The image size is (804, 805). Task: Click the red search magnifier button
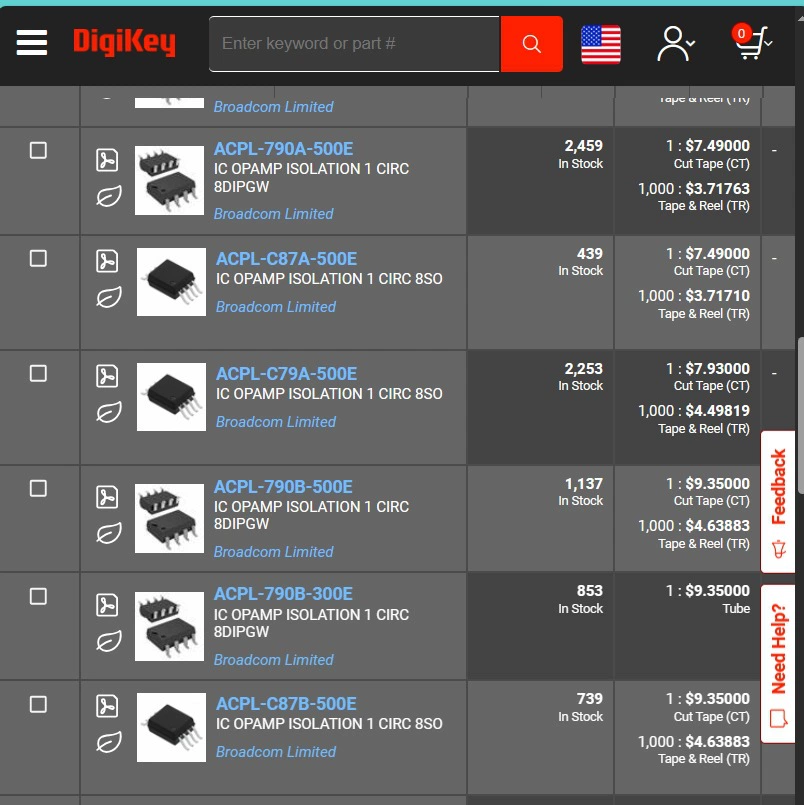click(531, 44)
